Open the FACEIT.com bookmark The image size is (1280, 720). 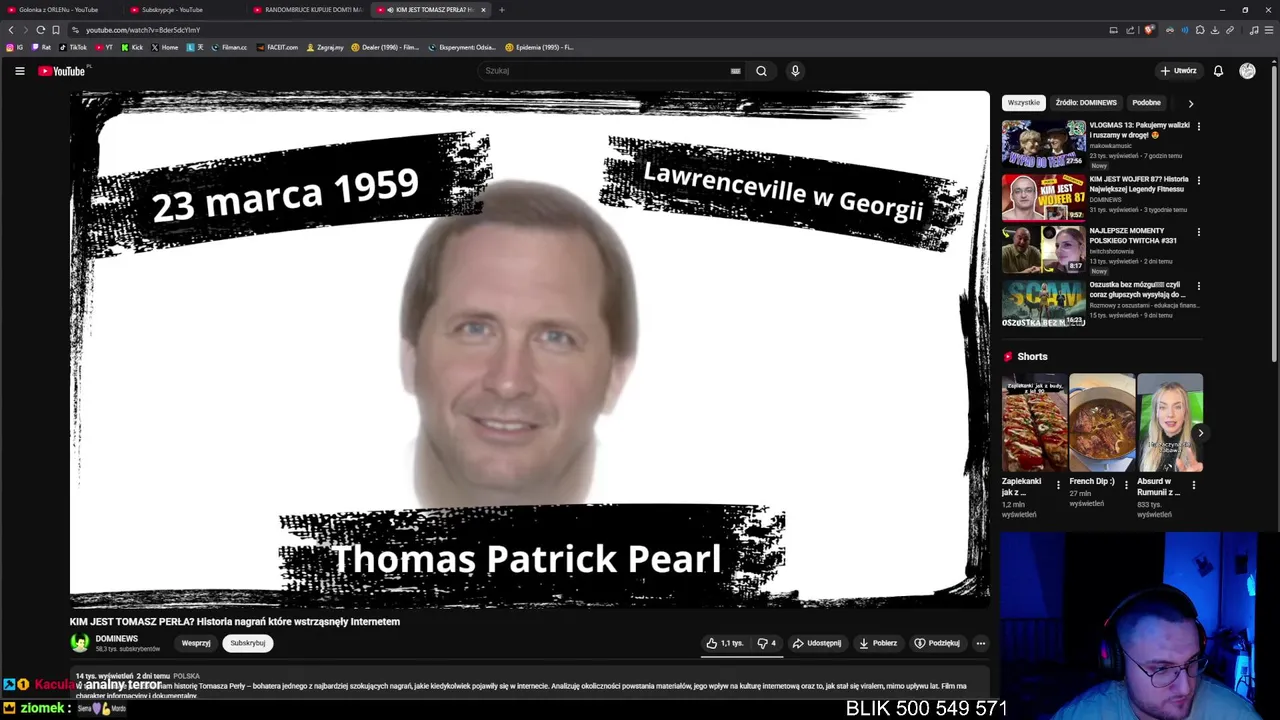[x=277, y=47]
